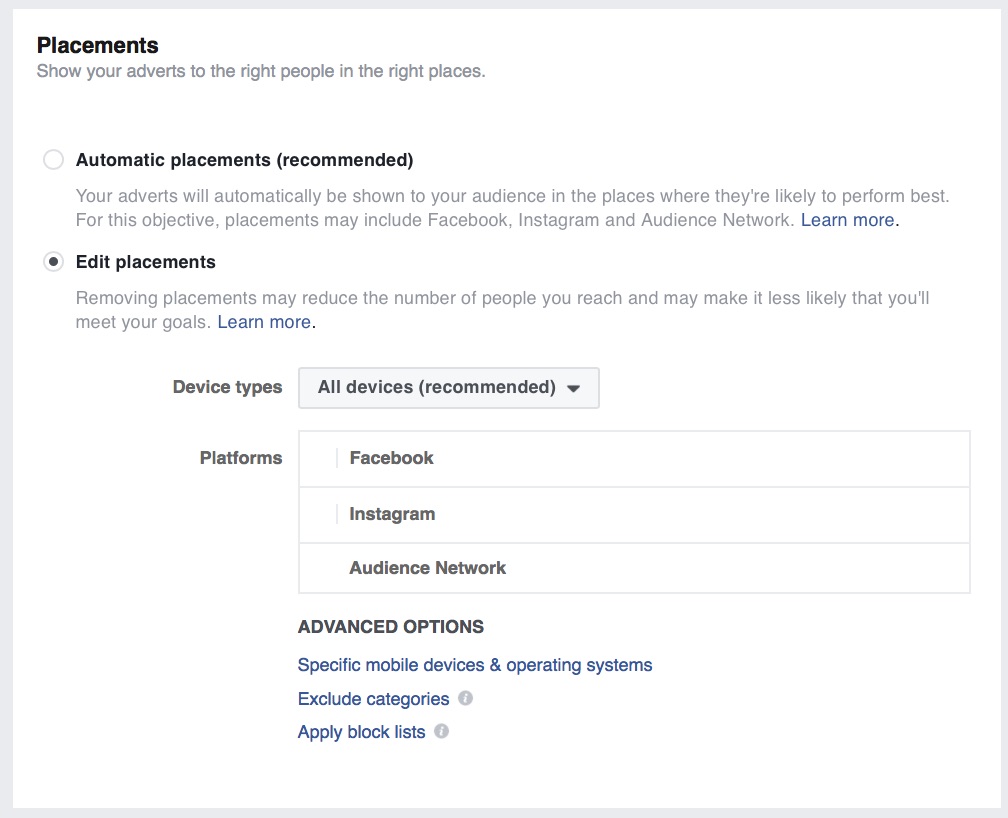Expand the Instagram platform row
The height and width of the screenshot is (818, 1008).
634,514
